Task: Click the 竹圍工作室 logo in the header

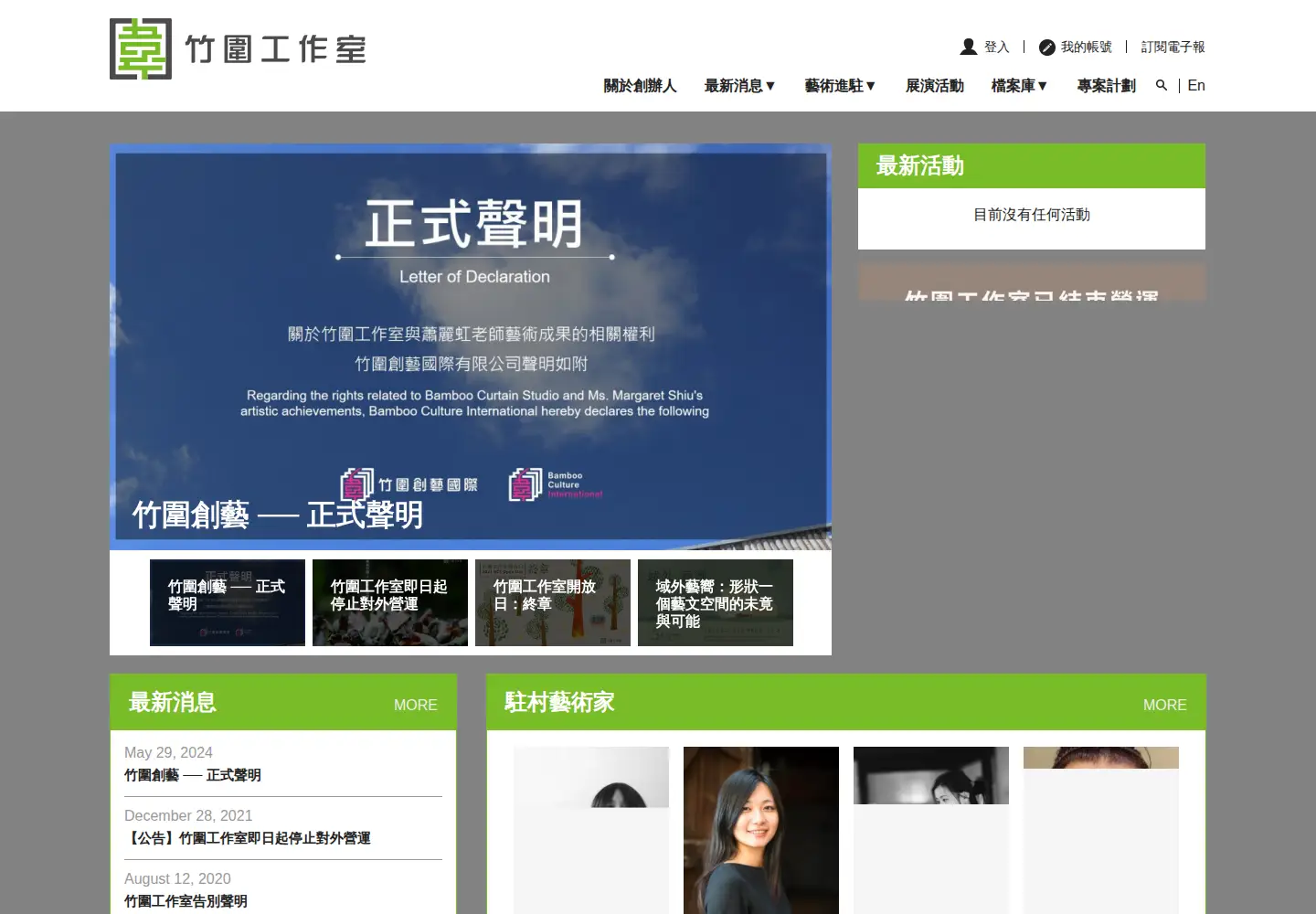Action: (x=238, y=48)
